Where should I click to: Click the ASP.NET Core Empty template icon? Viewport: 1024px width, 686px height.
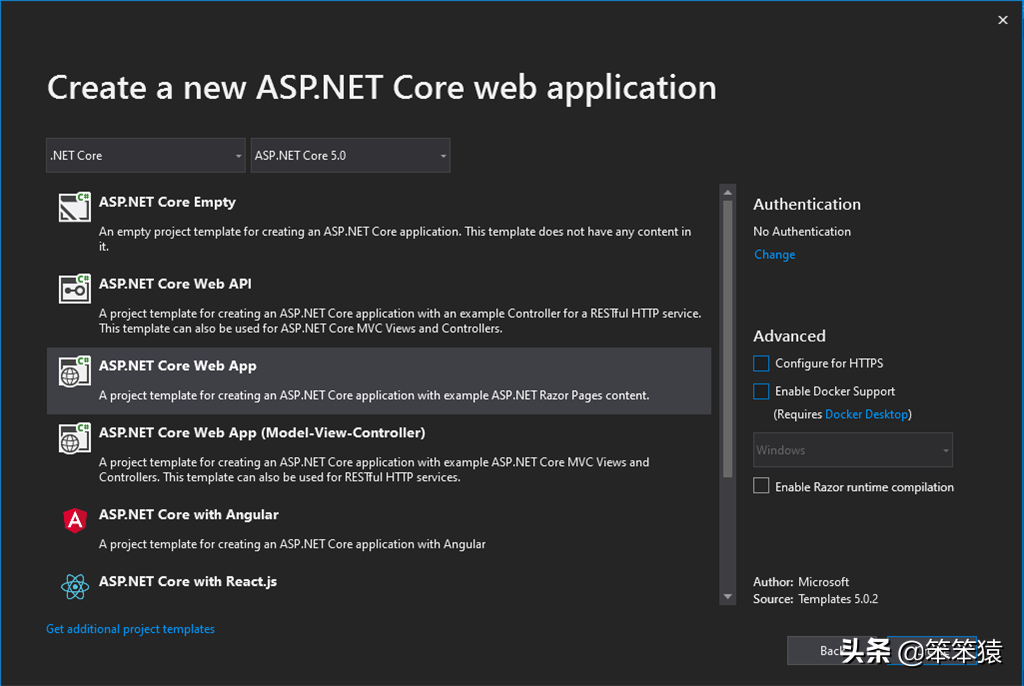74,207
